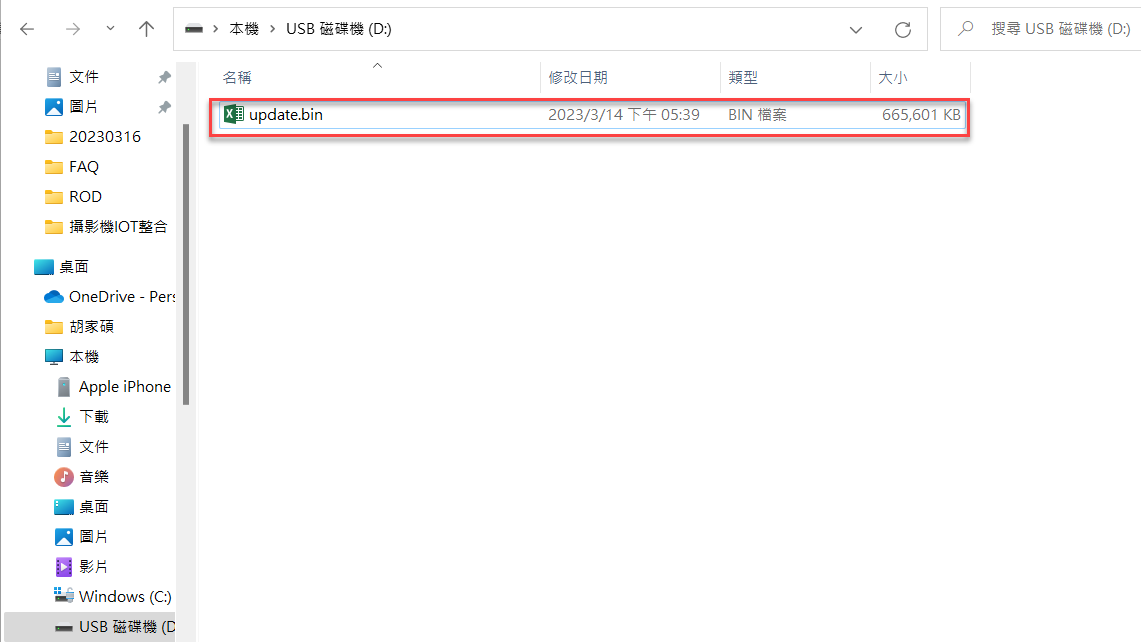Click the breadcrumb chevron after 本機
1141x642 pixels.
click(x=272, y=30)
